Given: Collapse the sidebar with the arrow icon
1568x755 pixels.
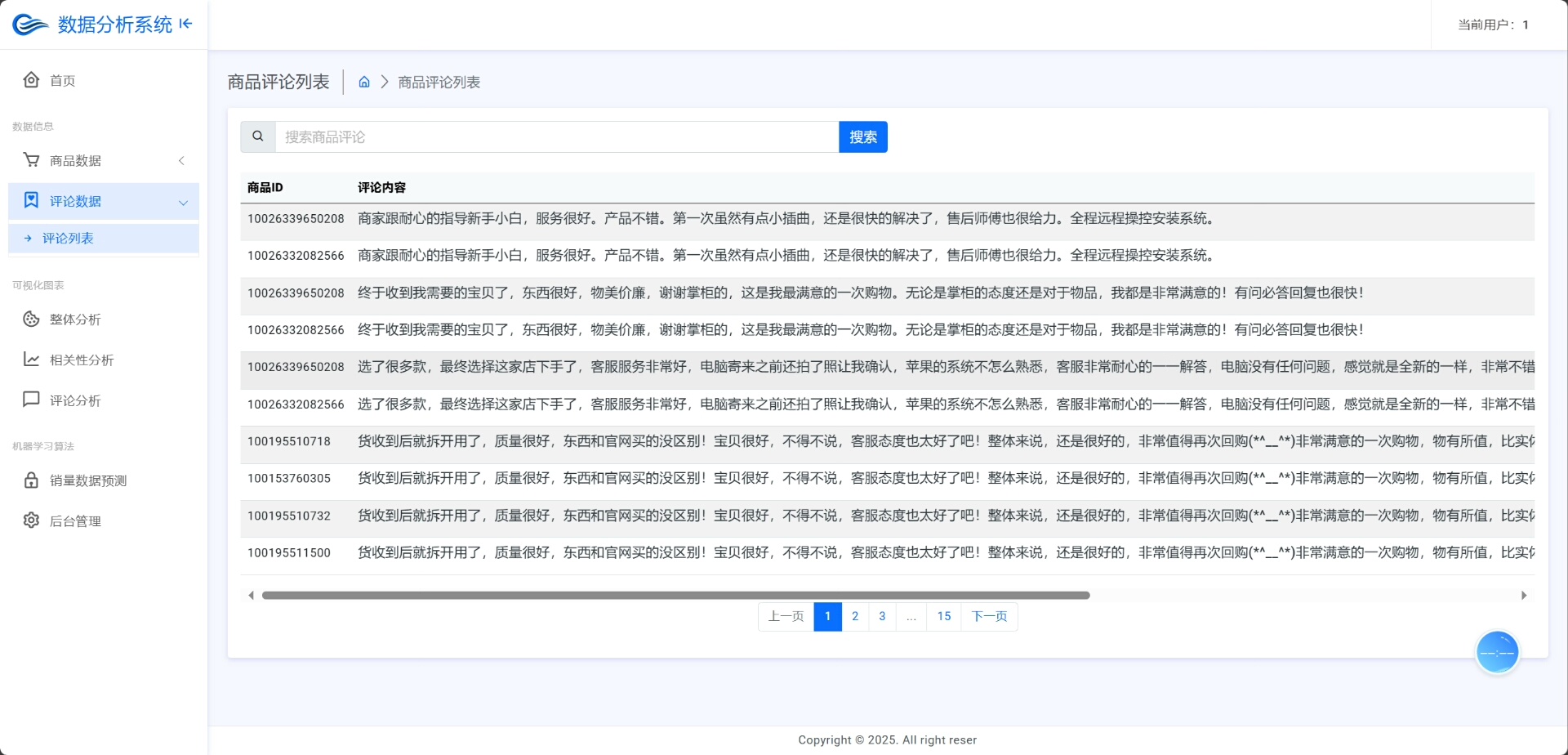Looking at the screenshot, I should tap(186, 24).
